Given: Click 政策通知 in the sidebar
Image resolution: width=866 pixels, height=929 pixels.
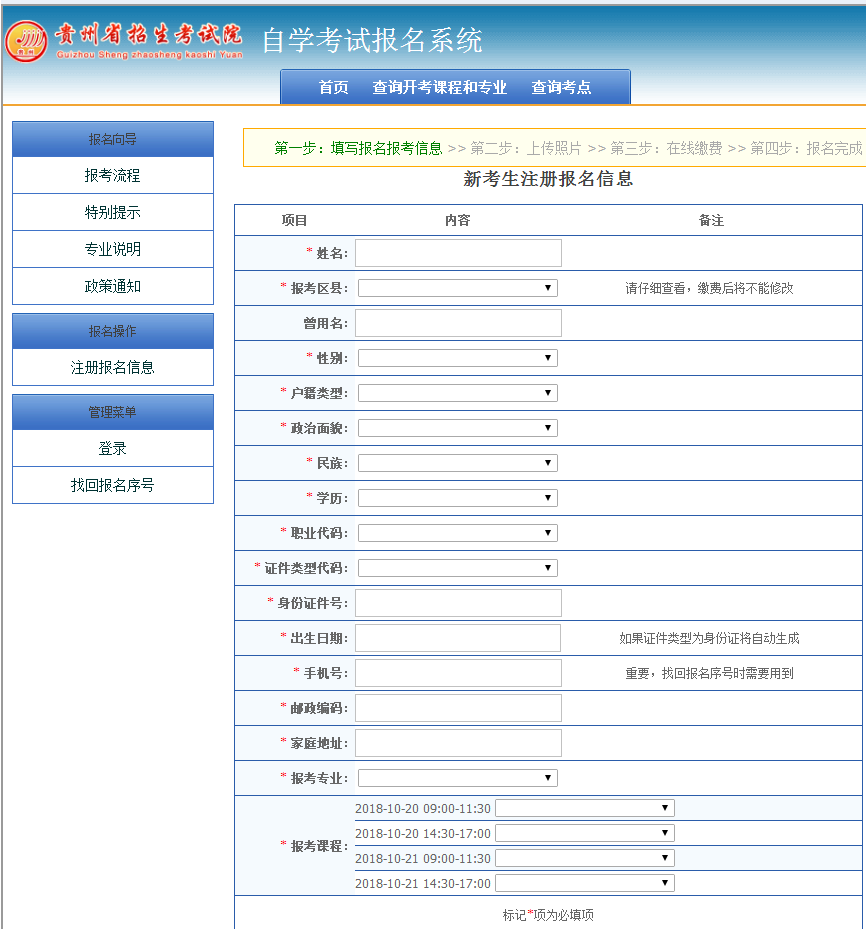Looking at the screenshot, I should [113, 287].
